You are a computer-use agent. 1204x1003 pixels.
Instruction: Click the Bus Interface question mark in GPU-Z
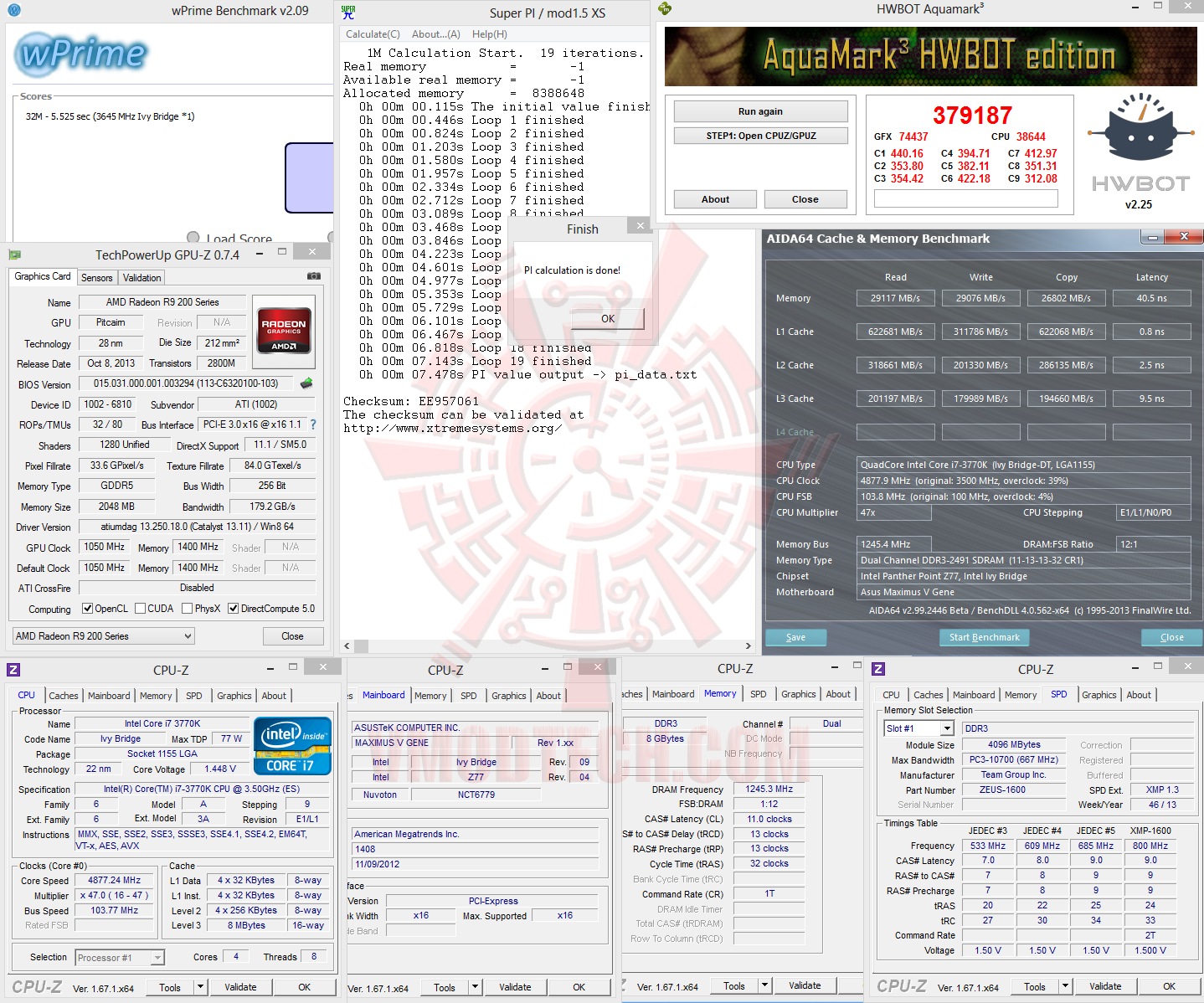click(313, 424)
